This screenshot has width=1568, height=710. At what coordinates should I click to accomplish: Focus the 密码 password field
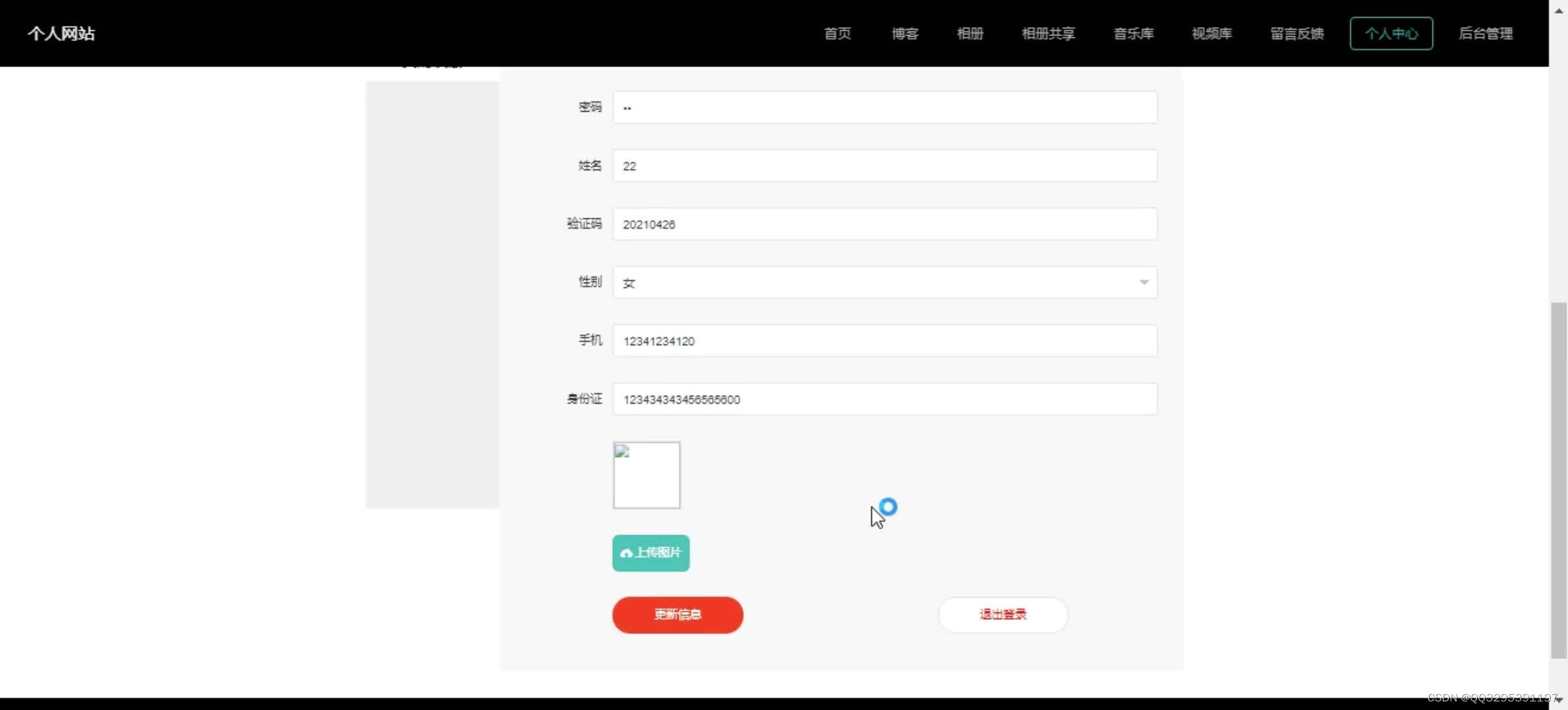[x=885, y=107]
